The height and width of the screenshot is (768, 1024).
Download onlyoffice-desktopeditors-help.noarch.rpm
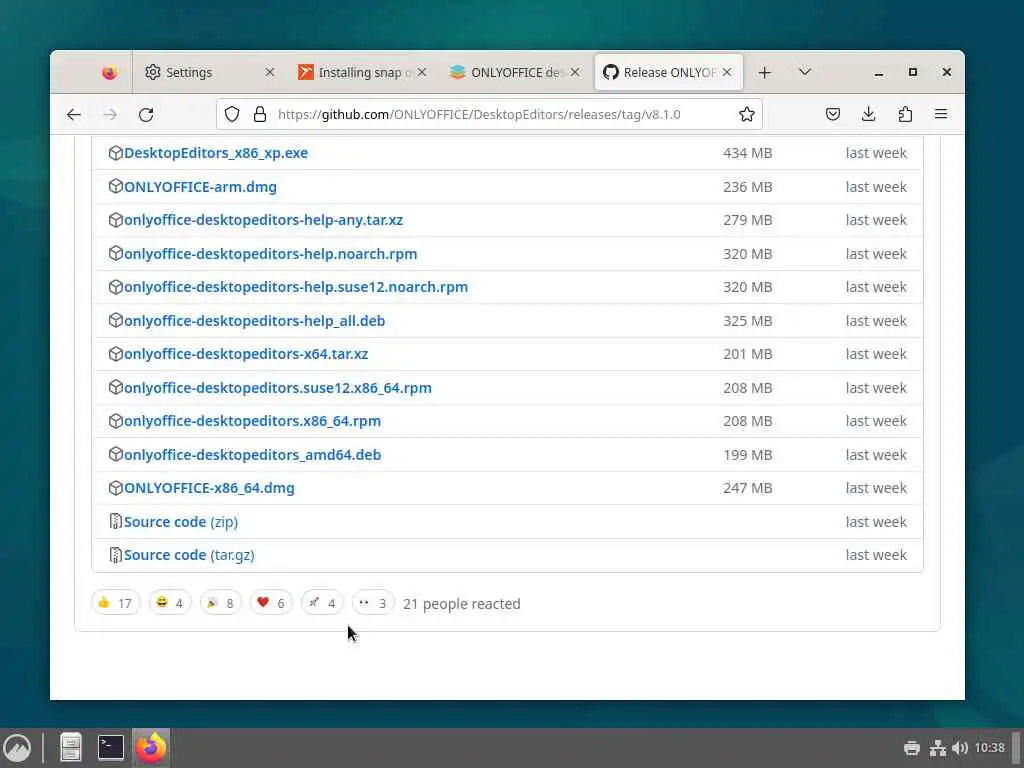pyautogui.click(x=270, y=254)
